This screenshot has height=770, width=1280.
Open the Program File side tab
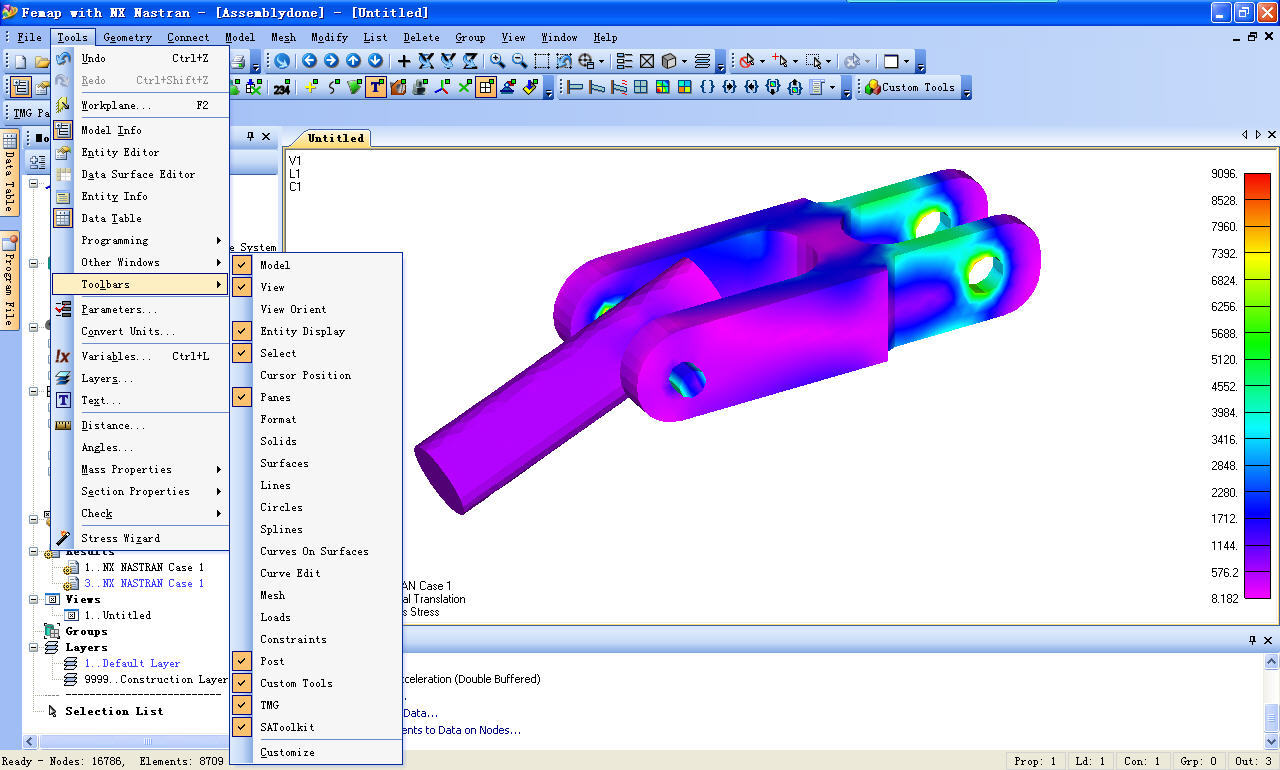(9, 281)
